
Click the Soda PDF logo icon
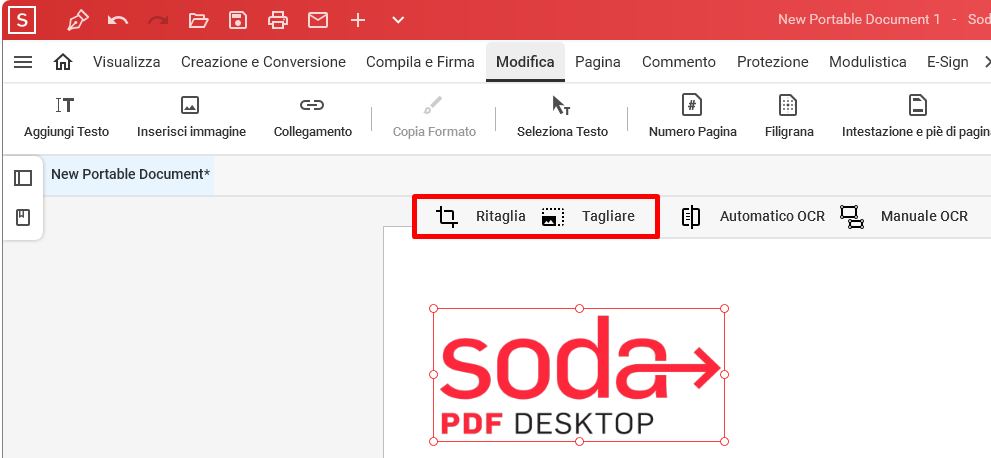pyautogui.click(x=23, y=20)
